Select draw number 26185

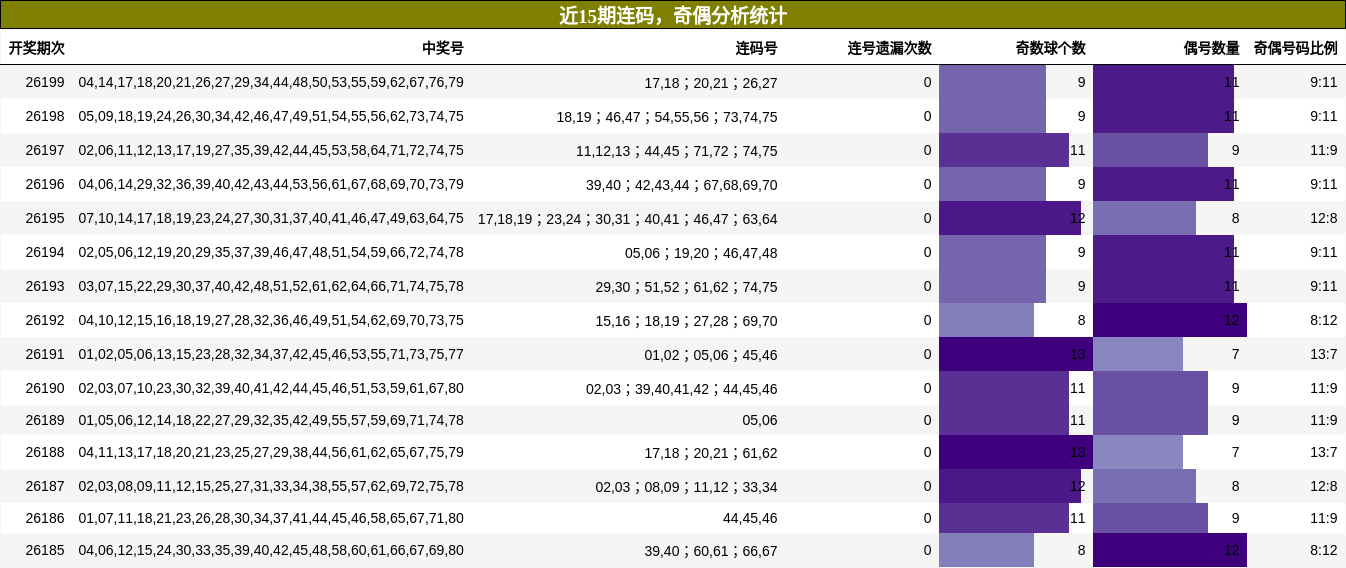45,550
